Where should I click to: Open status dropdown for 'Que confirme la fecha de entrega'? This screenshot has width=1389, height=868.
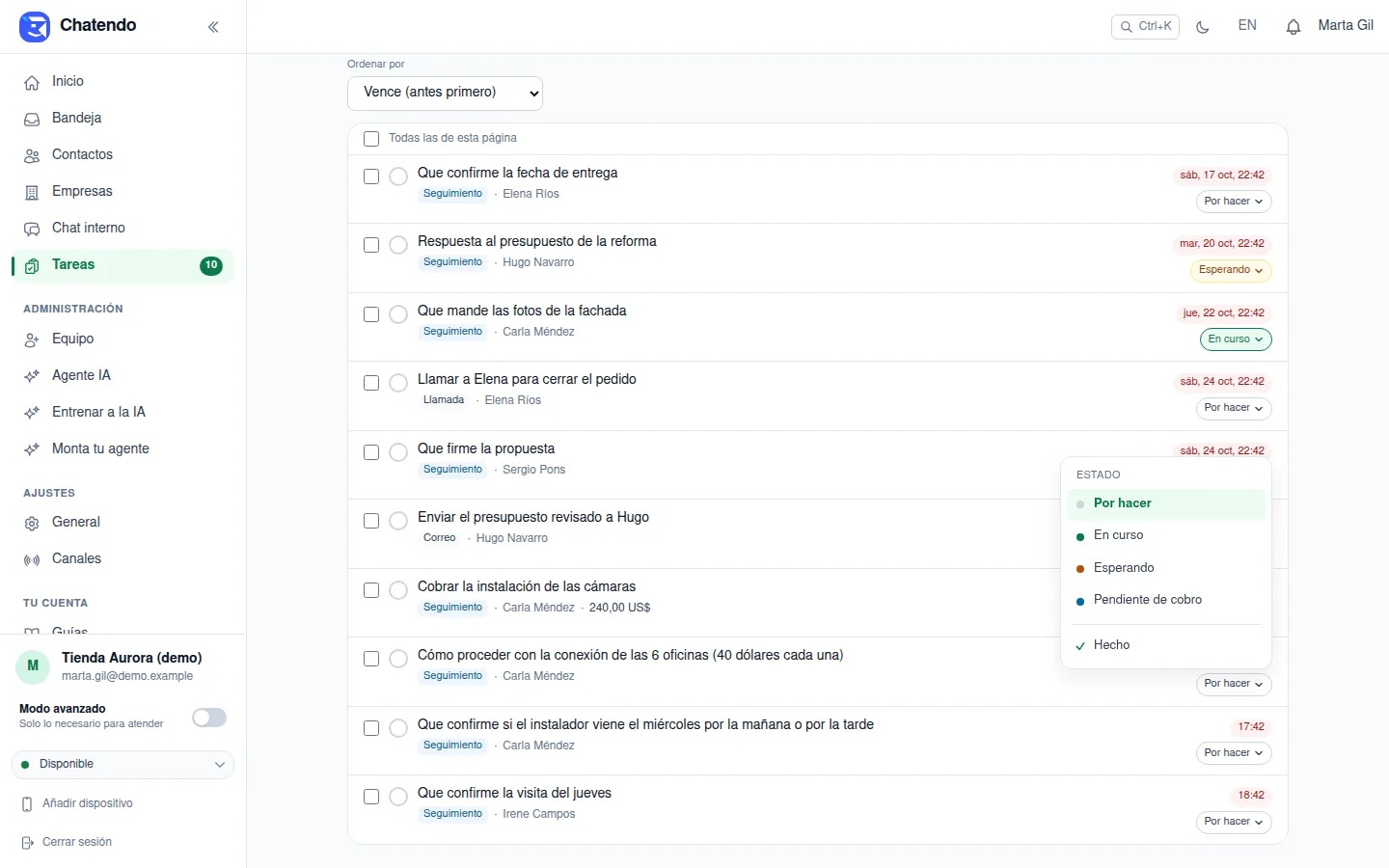pos(1234,202)
